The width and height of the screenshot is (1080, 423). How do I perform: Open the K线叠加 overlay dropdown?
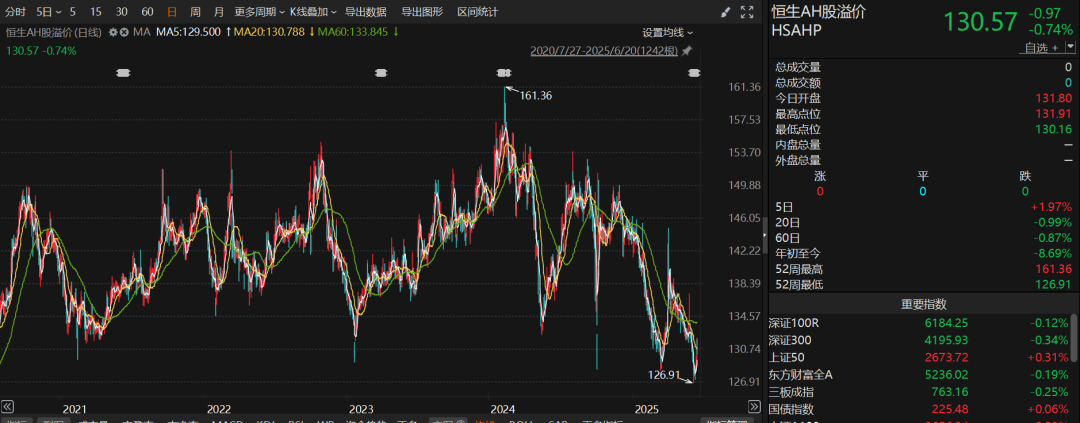point(313,12)
